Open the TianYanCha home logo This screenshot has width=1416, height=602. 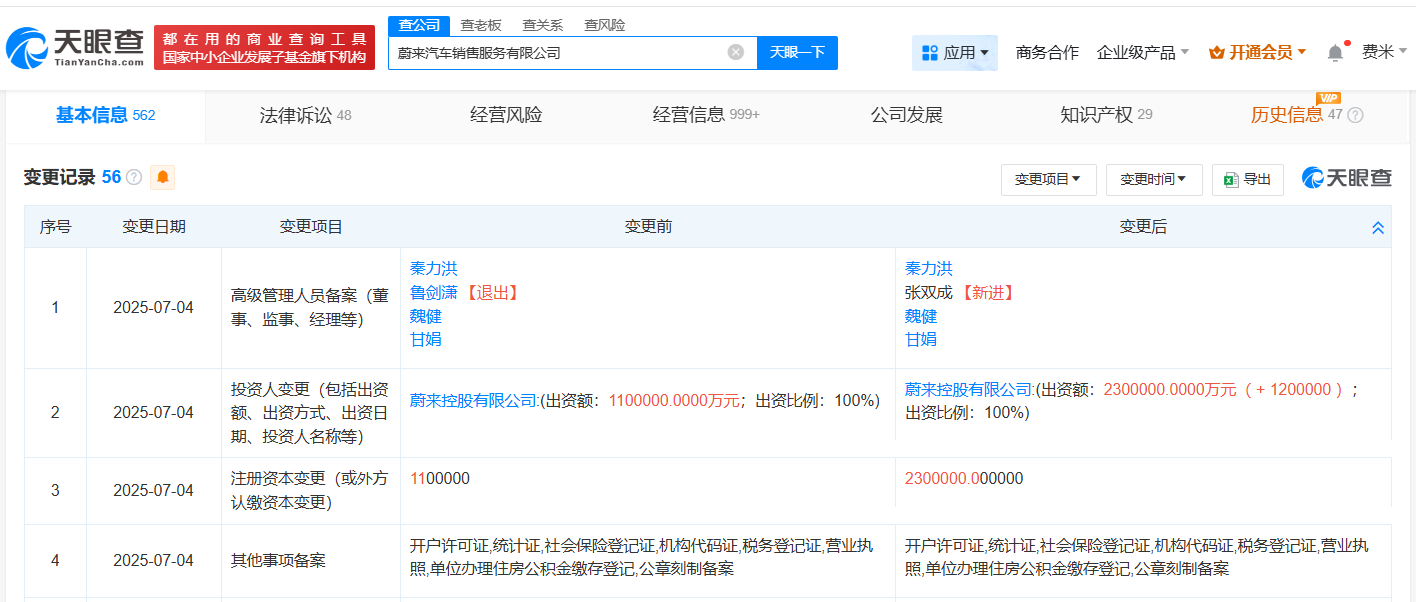75,47
